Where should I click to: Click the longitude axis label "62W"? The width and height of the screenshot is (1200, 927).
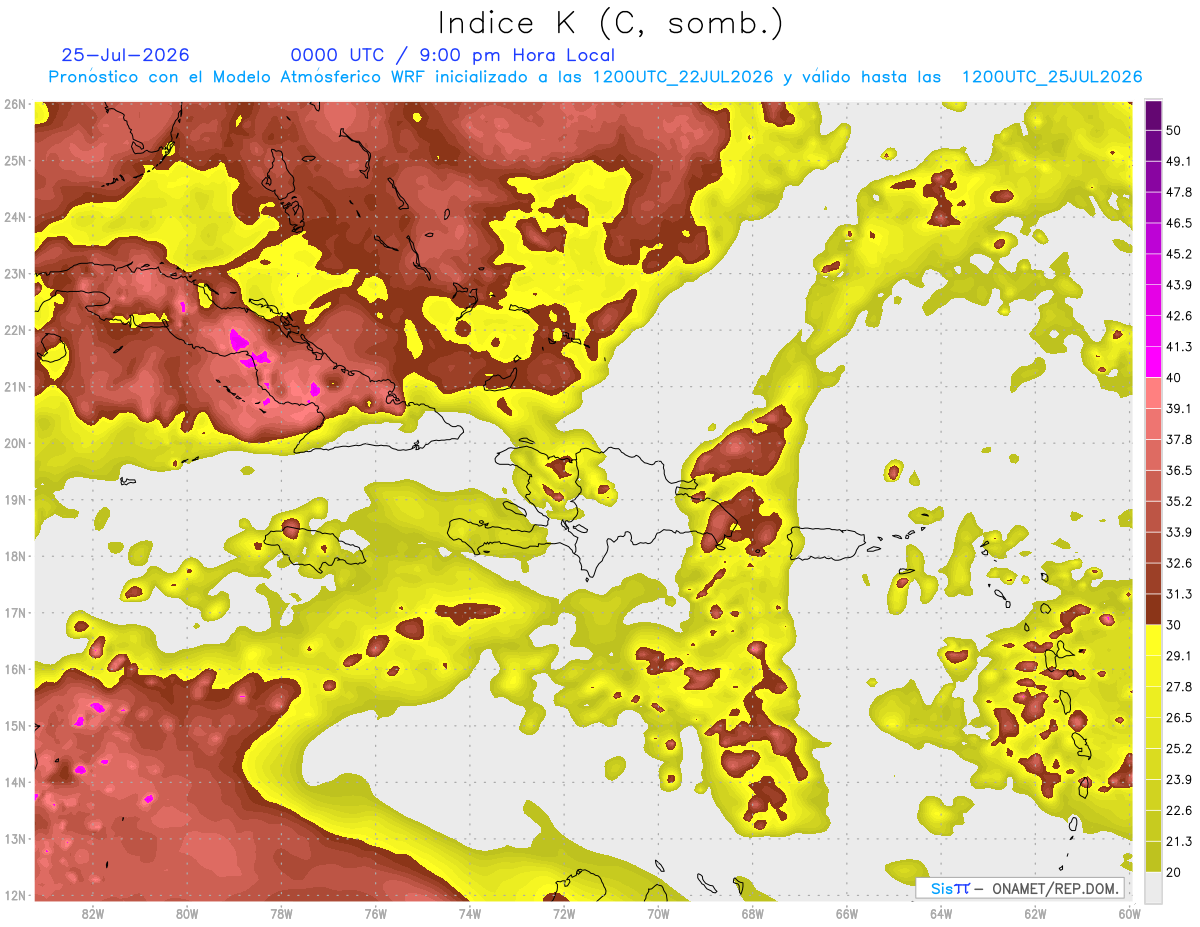tap(1035, 913)
